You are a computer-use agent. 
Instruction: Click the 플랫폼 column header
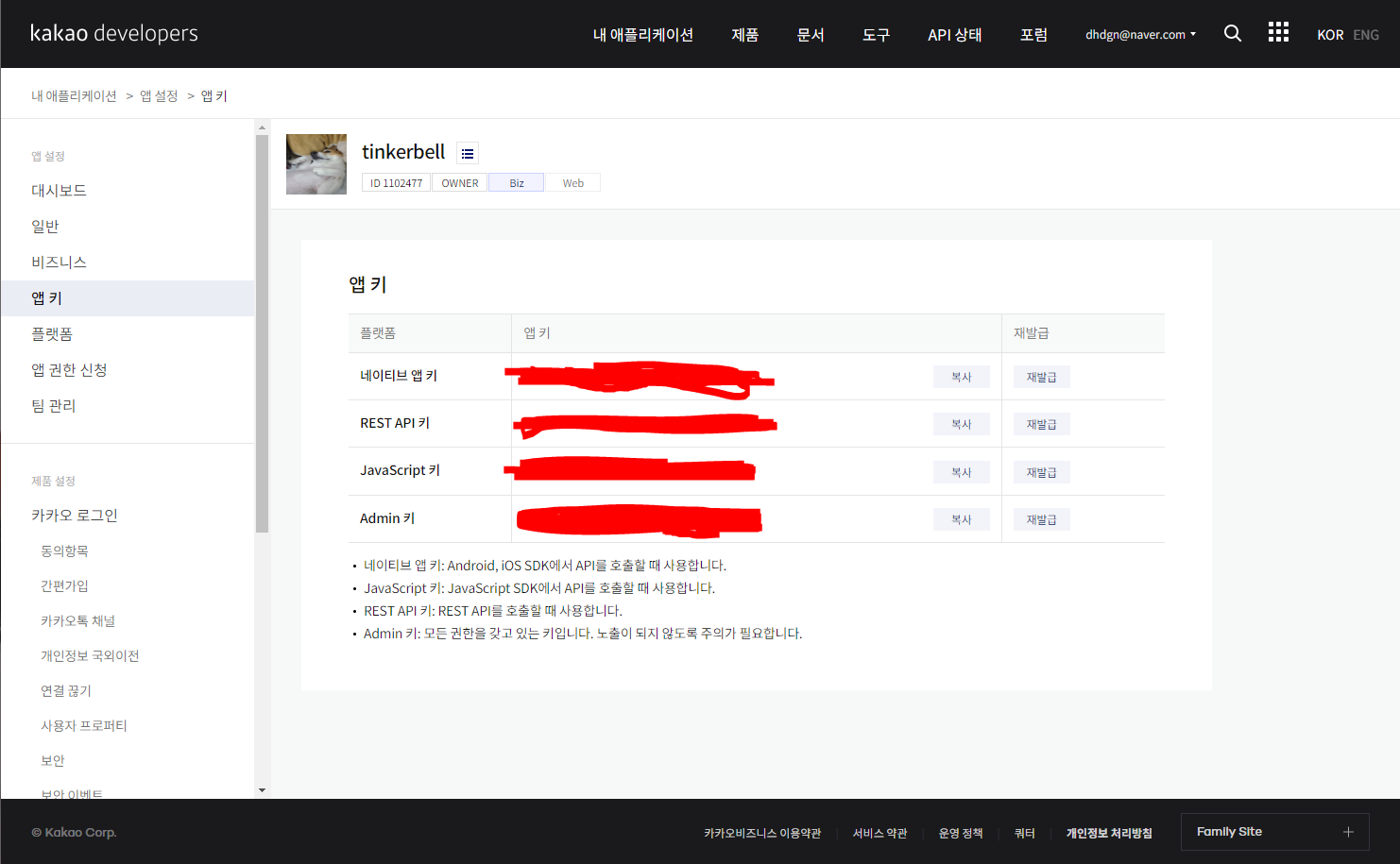pos(378,333)
